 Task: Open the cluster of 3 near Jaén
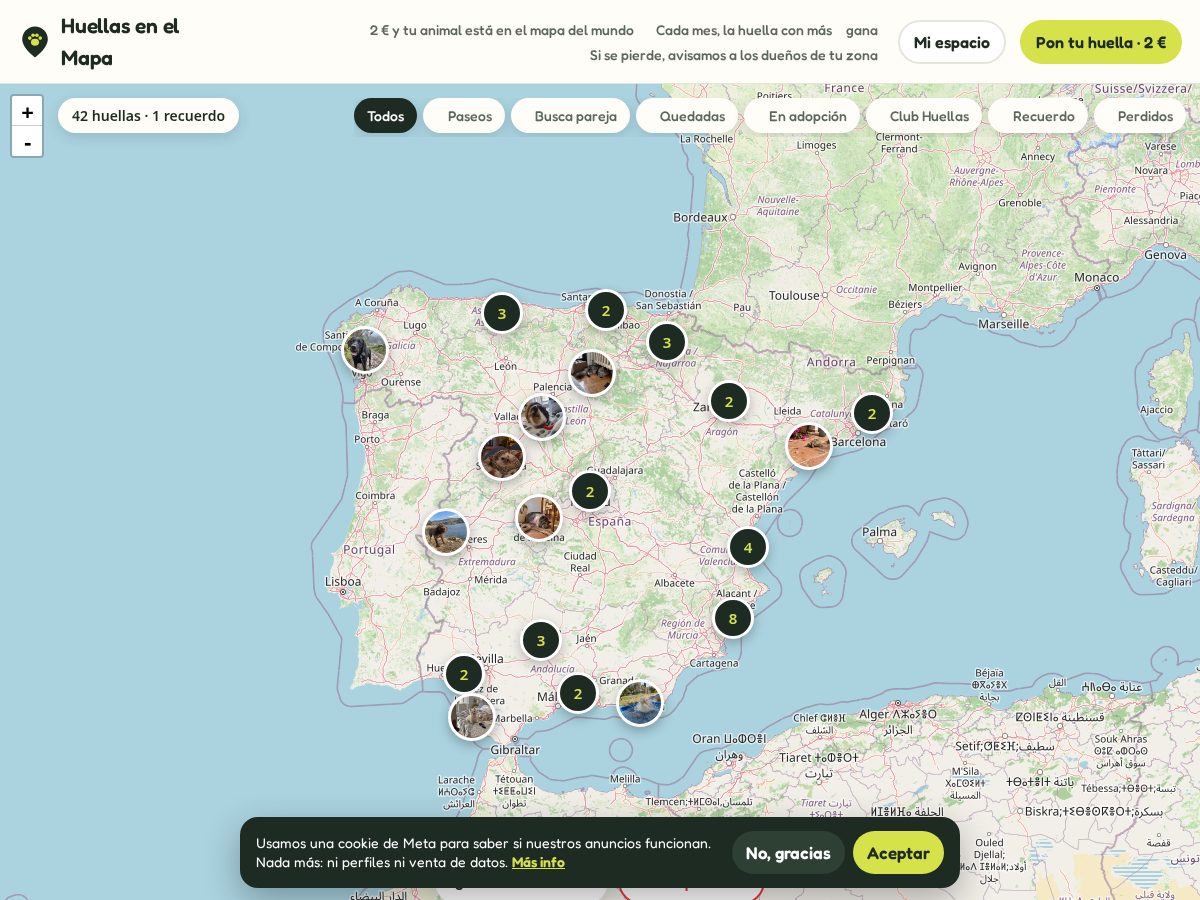point(541,640)
